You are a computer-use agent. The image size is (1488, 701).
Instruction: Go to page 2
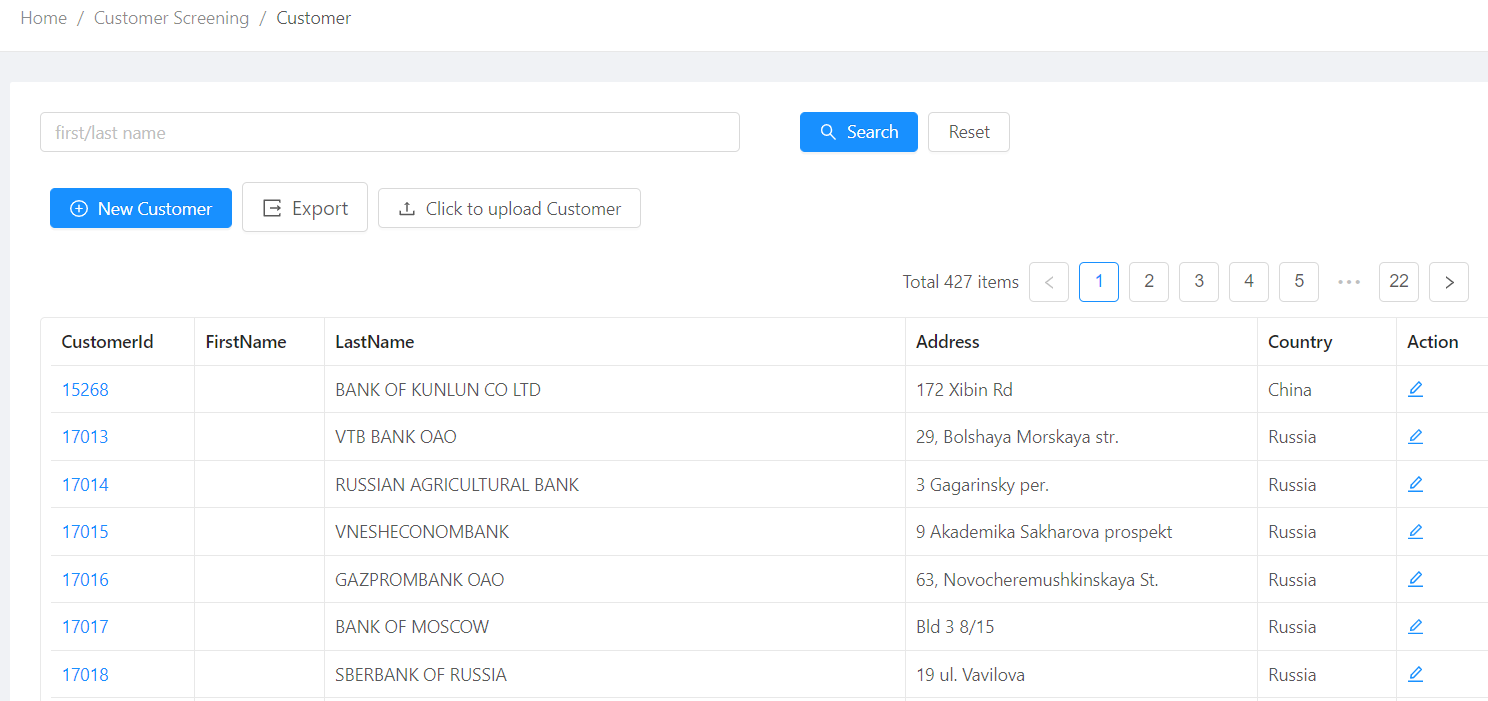click(1149, 282)
